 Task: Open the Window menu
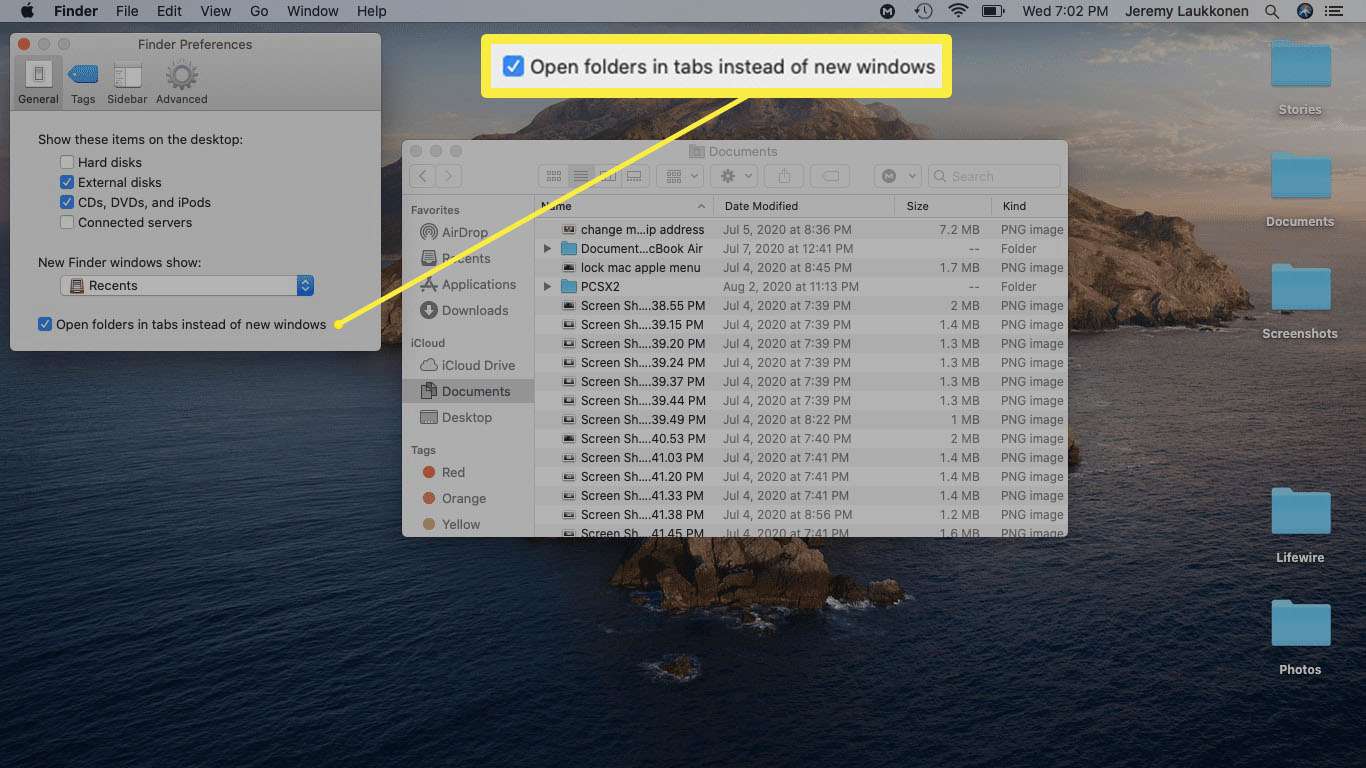[313, 11]
